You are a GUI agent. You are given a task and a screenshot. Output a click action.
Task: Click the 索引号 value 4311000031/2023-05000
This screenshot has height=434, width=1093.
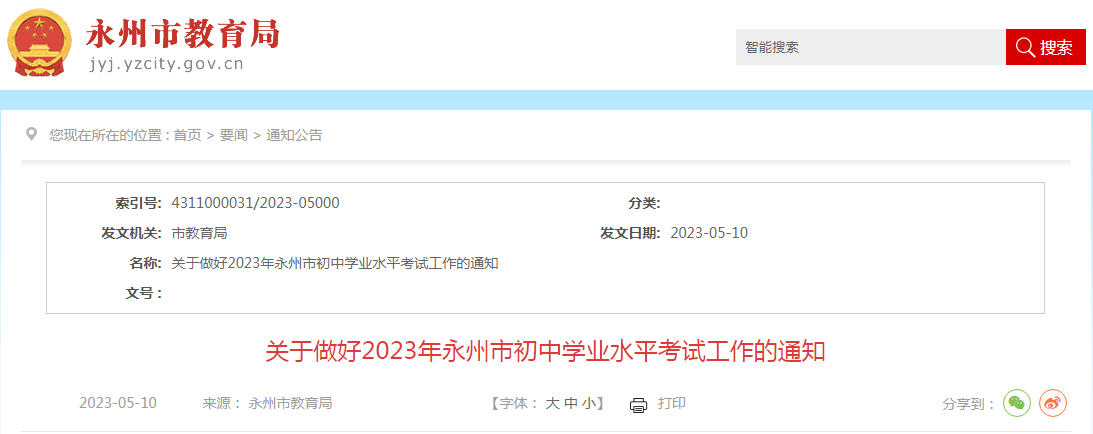tap(255, 203)
